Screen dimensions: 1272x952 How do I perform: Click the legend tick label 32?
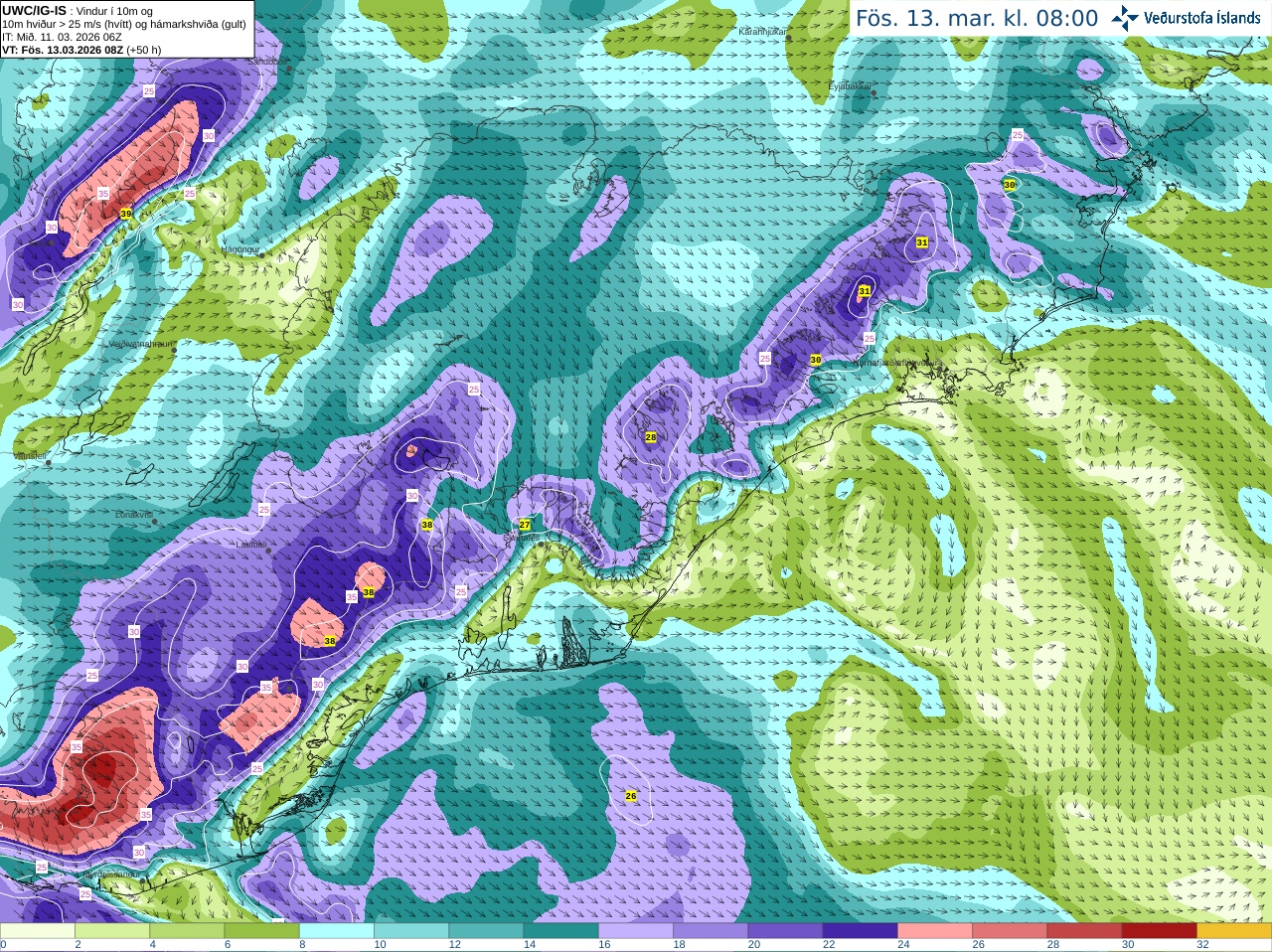tap(1202, 945)
